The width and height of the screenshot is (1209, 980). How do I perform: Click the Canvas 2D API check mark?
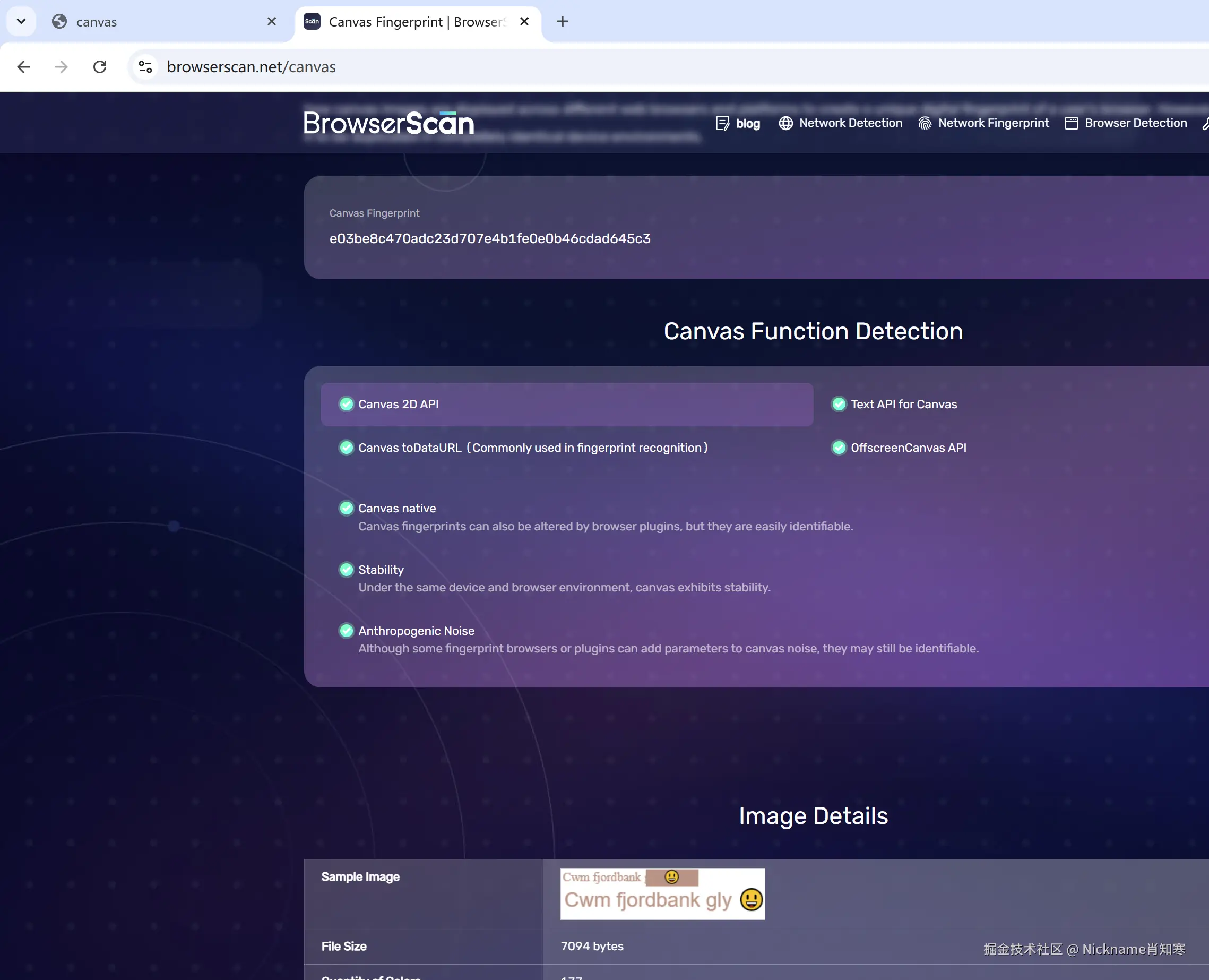tap(346, 404)
